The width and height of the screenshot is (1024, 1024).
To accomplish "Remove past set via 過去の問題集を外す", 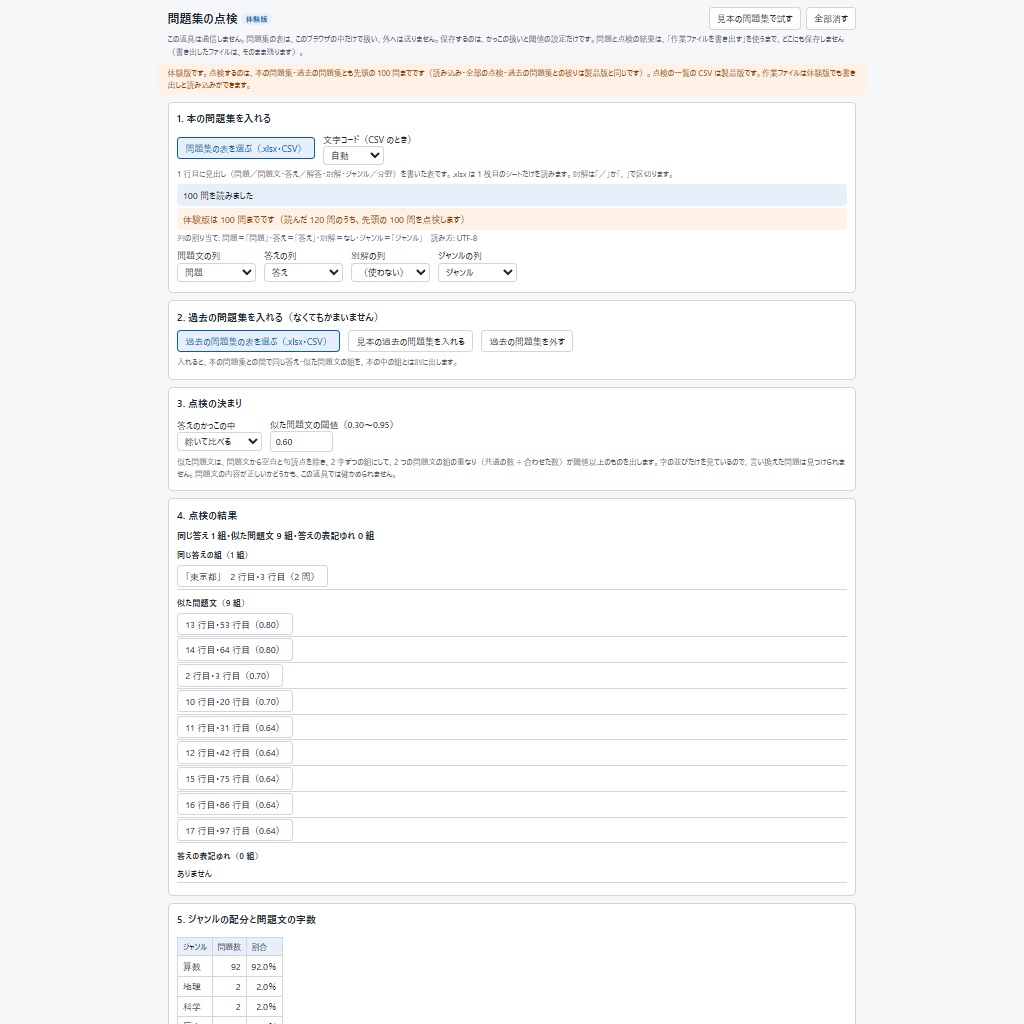I will tap(527, 341).
